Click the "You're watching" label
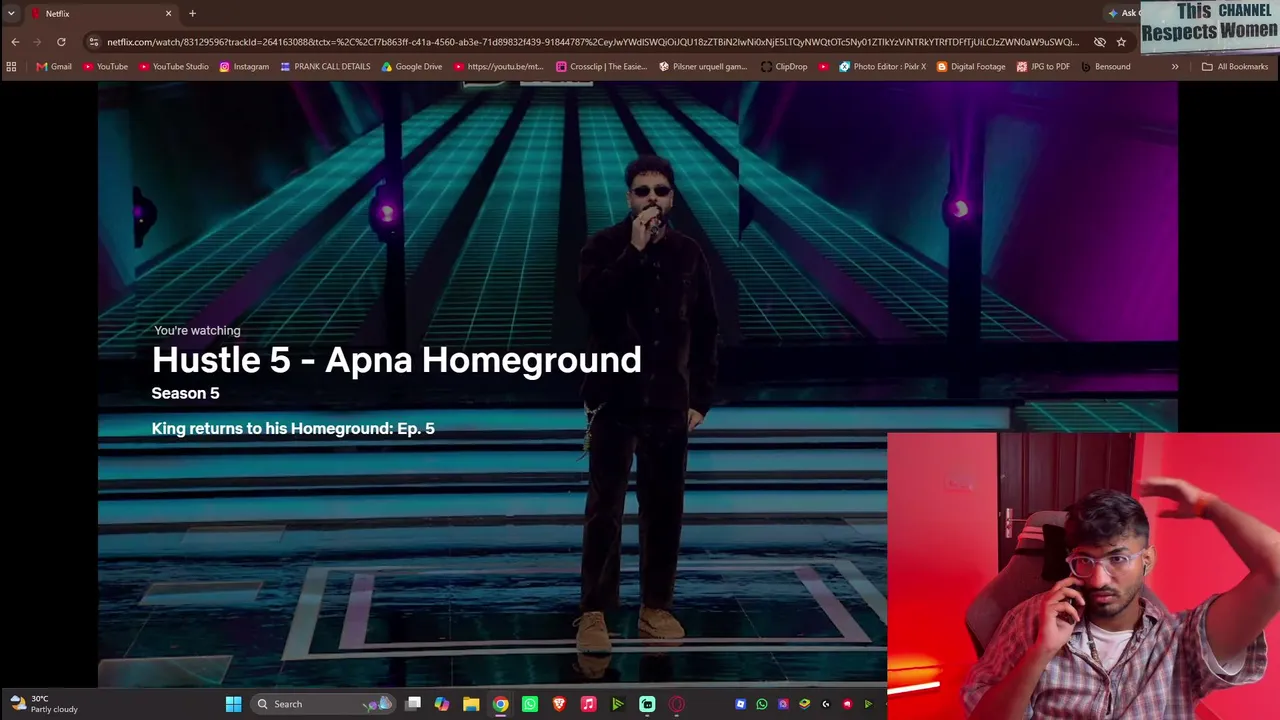 coord(197,330)
